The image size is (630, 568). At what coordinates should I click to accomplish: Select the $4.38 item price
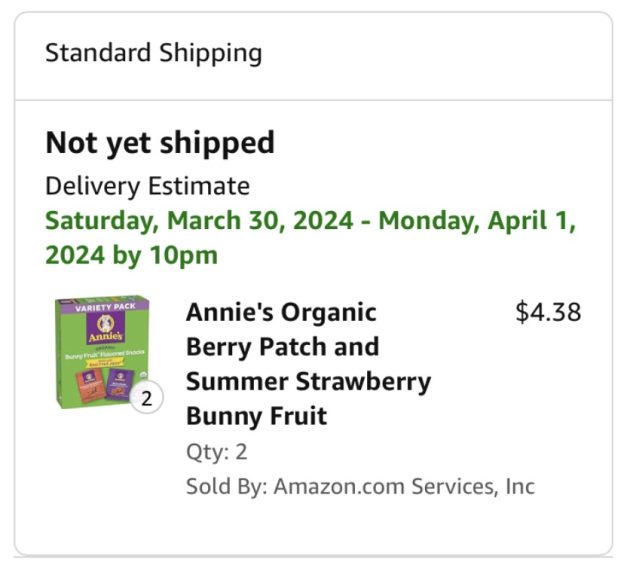point(547,312)
